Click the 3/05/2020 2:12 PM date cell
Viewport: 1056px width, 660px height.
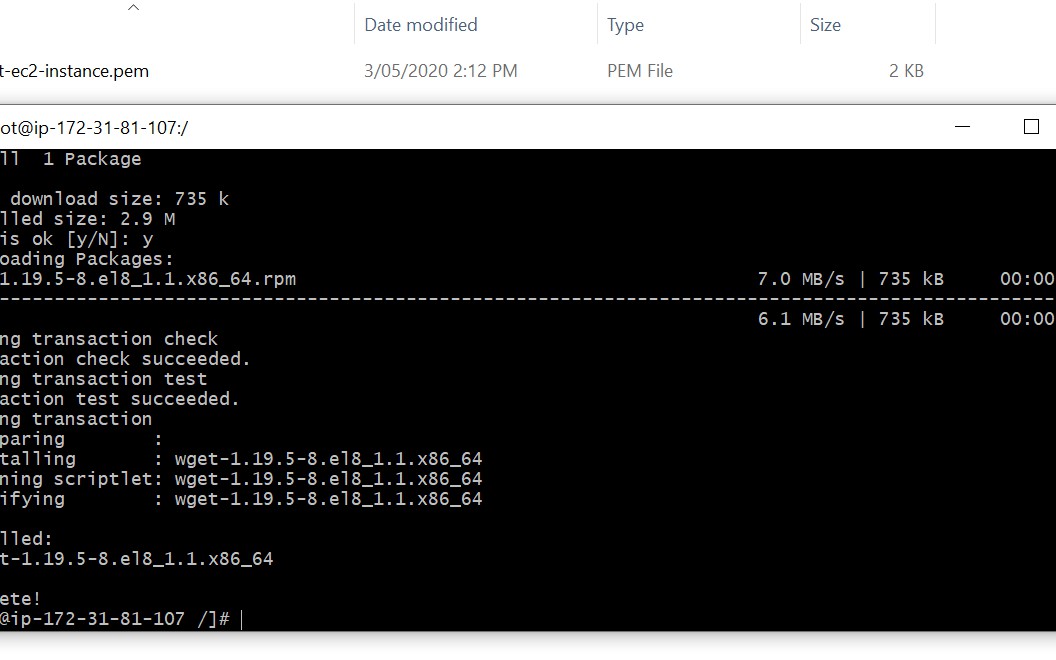440,71
